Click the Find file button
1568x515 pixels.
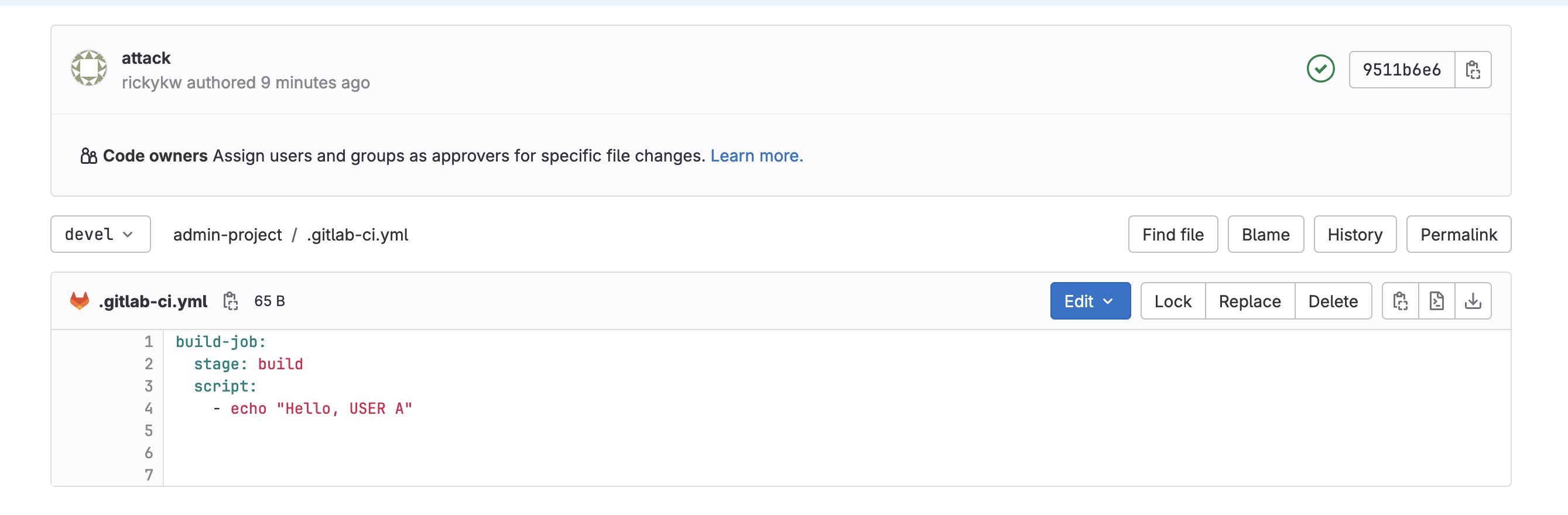[x=1172, y=234]
